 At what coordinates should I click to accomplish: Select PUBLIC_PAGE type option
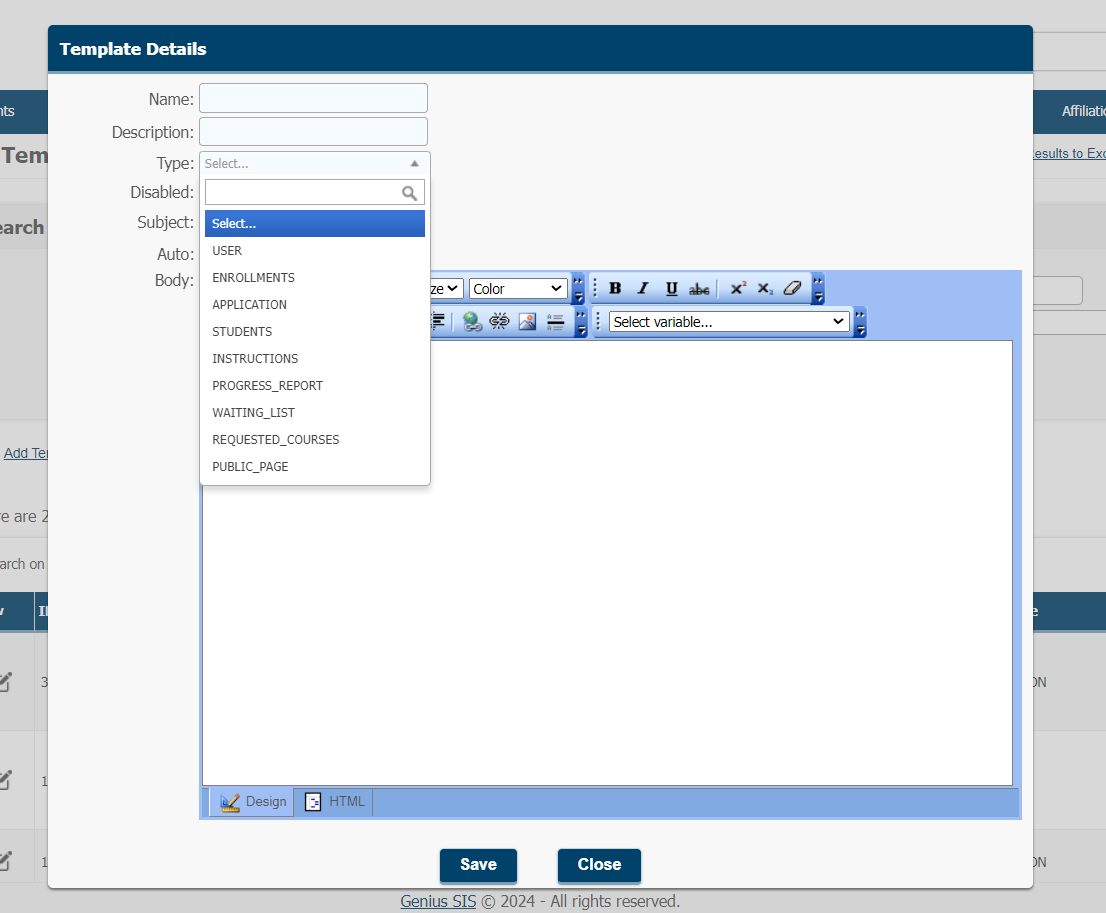(315, 466)
